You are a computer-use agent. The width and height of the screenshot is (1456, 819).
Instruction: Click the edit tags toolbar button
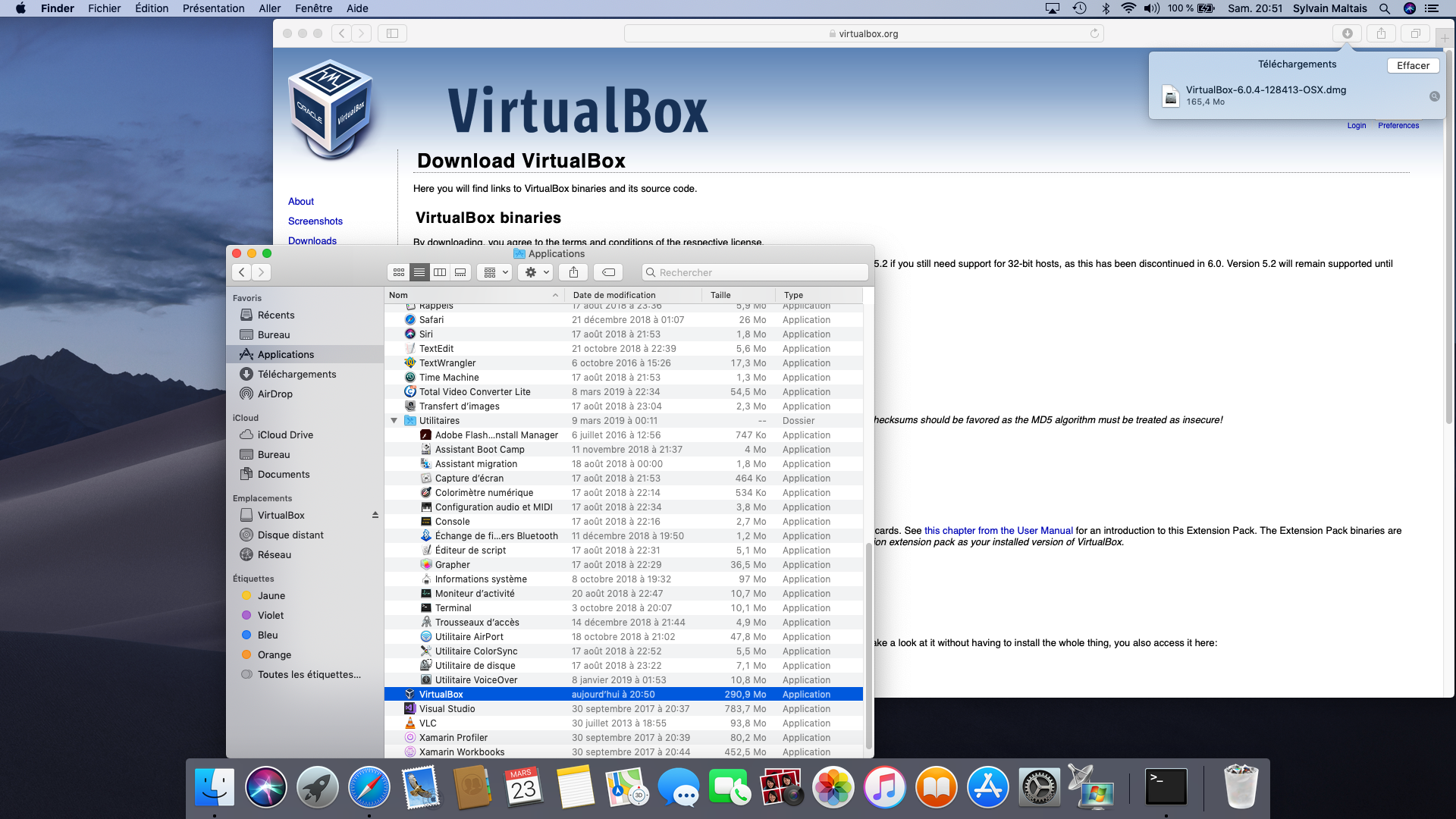coord(608,272)
